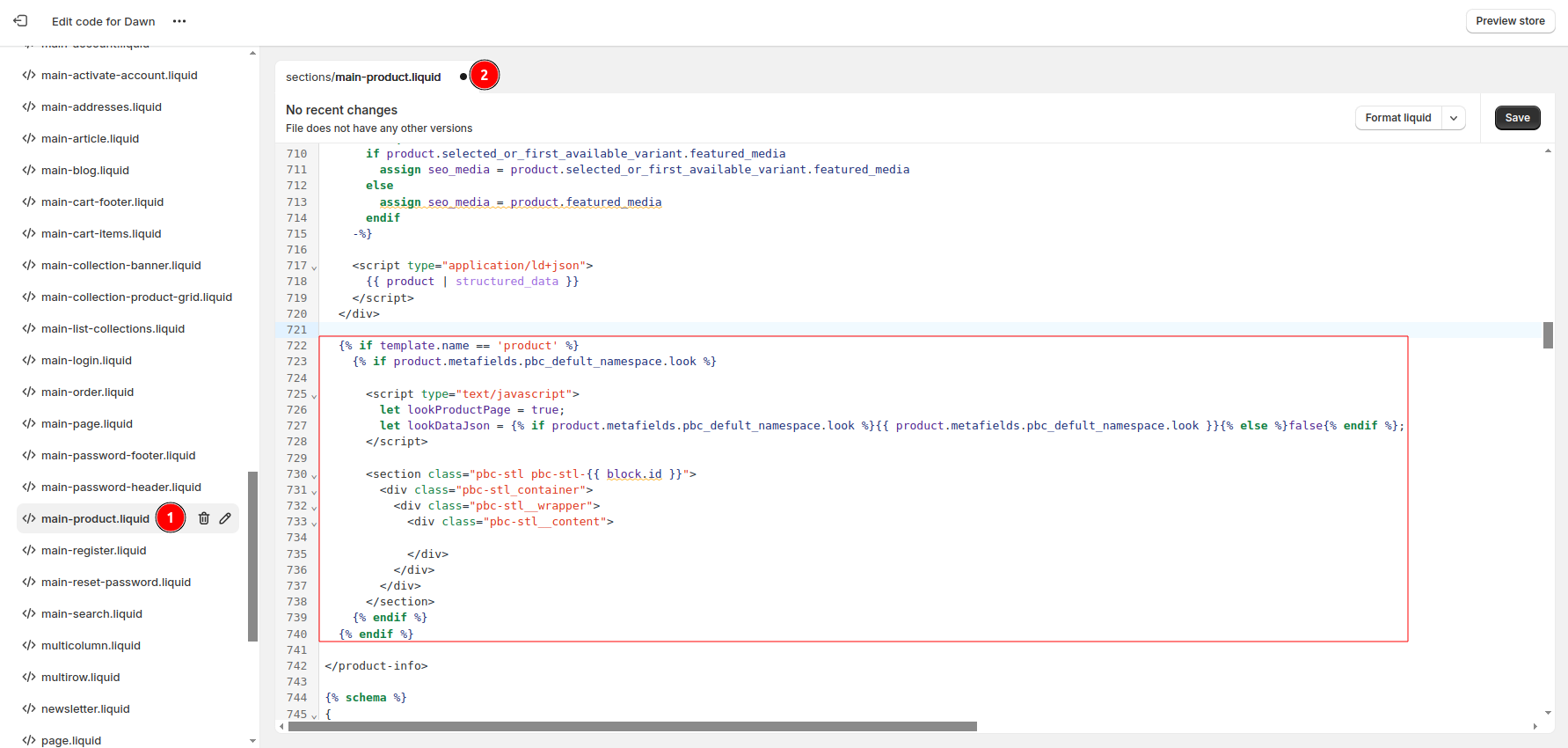
Task: Click the Format liquid button
Action: pos(1398,118)
